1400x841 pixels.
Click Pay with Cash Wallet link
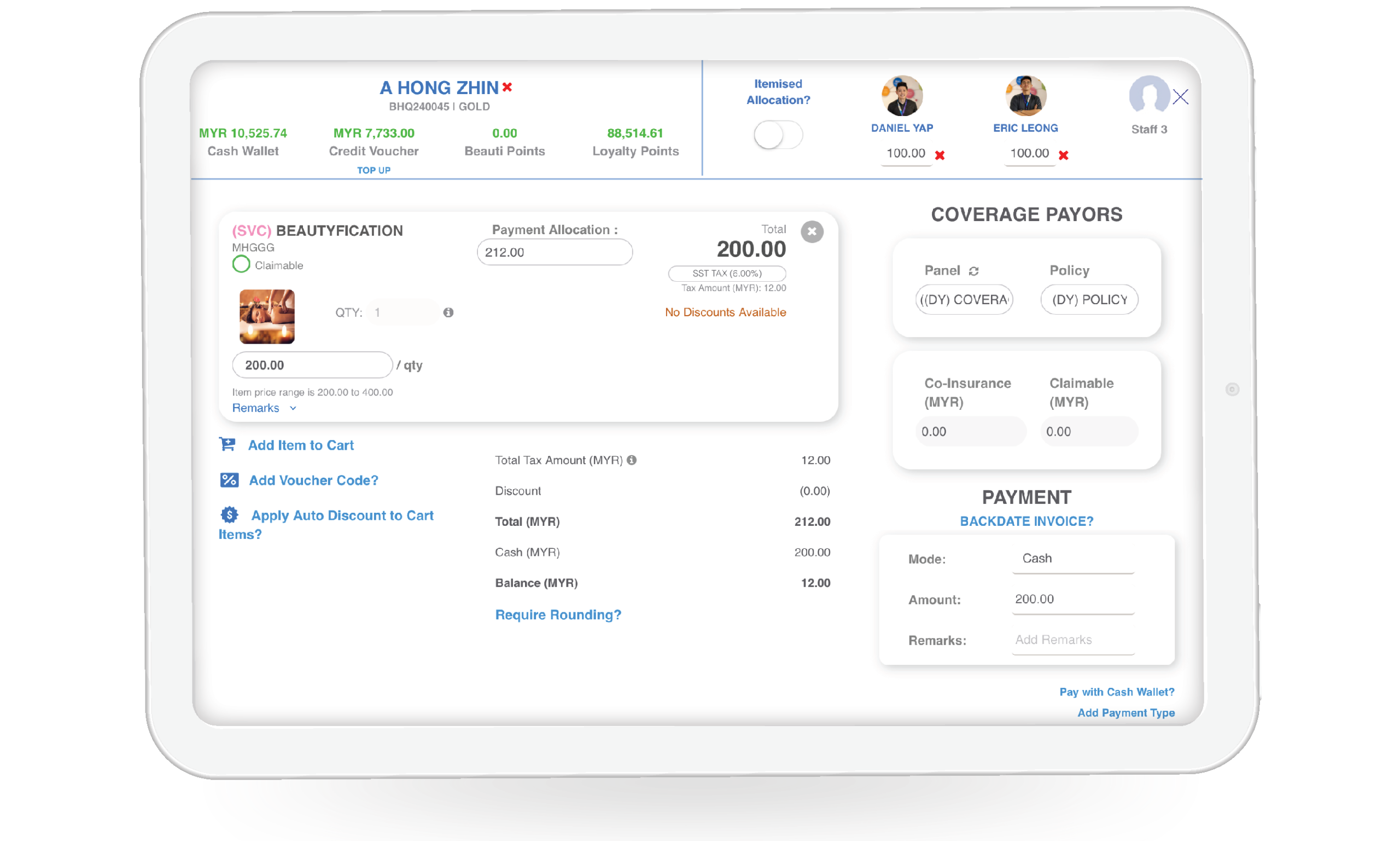click(1116, 692)
